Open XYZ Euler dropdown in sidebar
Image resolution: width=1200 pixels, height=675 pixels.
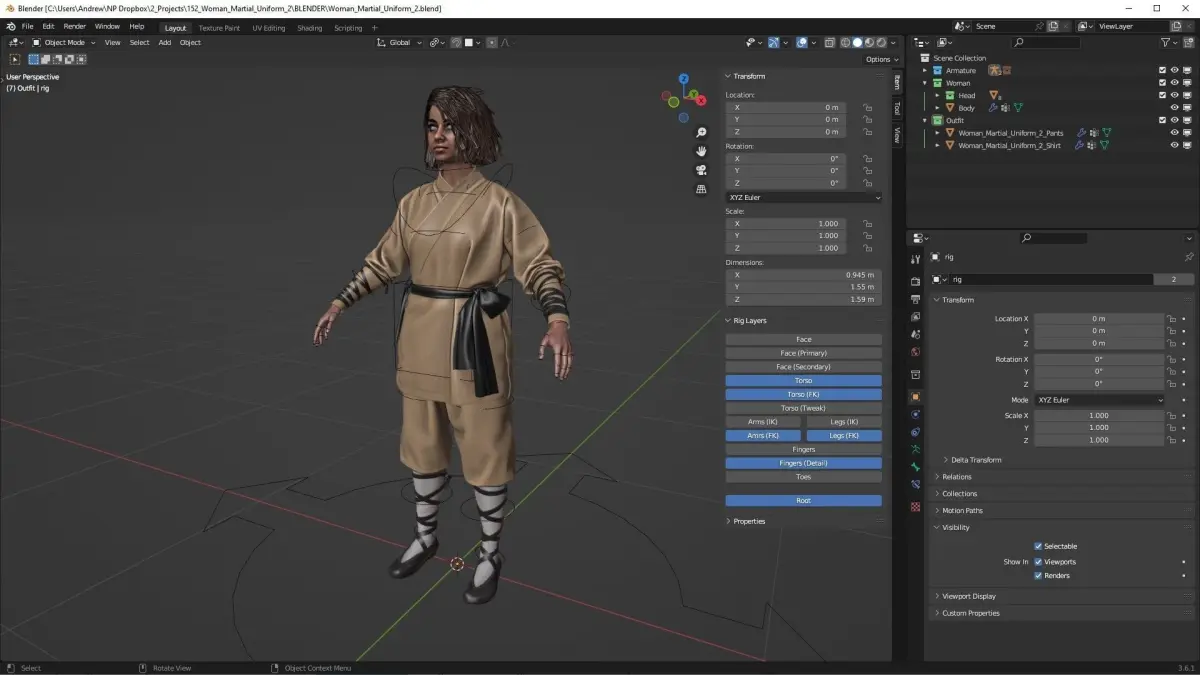804,197
